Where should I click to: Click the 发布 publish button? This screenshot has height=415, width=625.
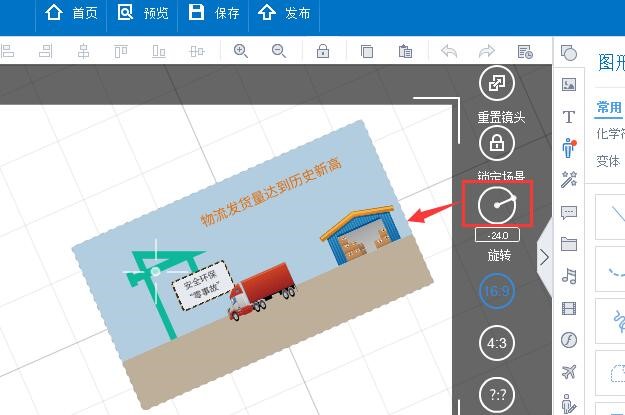(x=285, y=14)
